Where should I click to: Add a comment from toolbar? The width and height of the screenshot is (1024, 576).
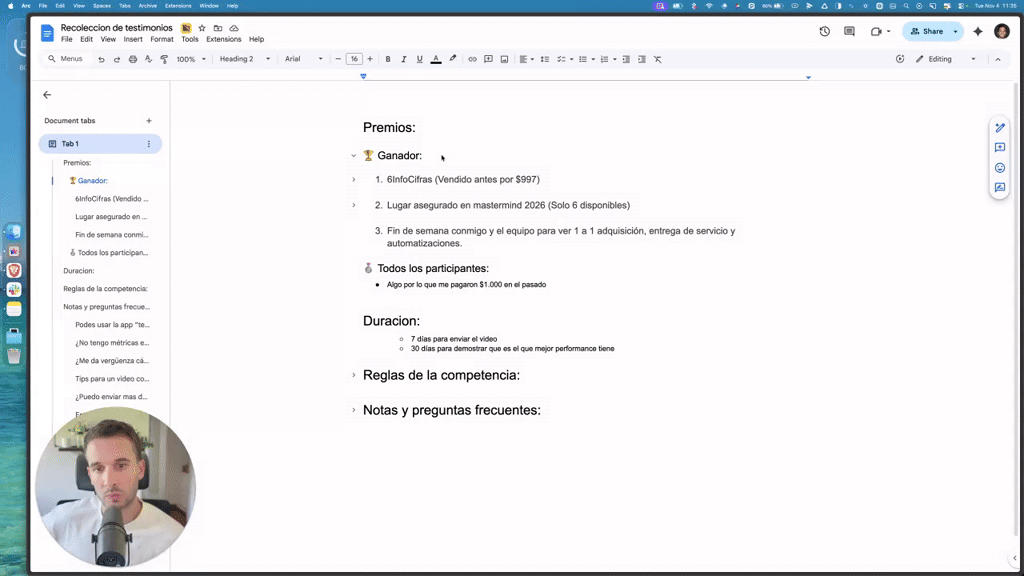(488, 59)
